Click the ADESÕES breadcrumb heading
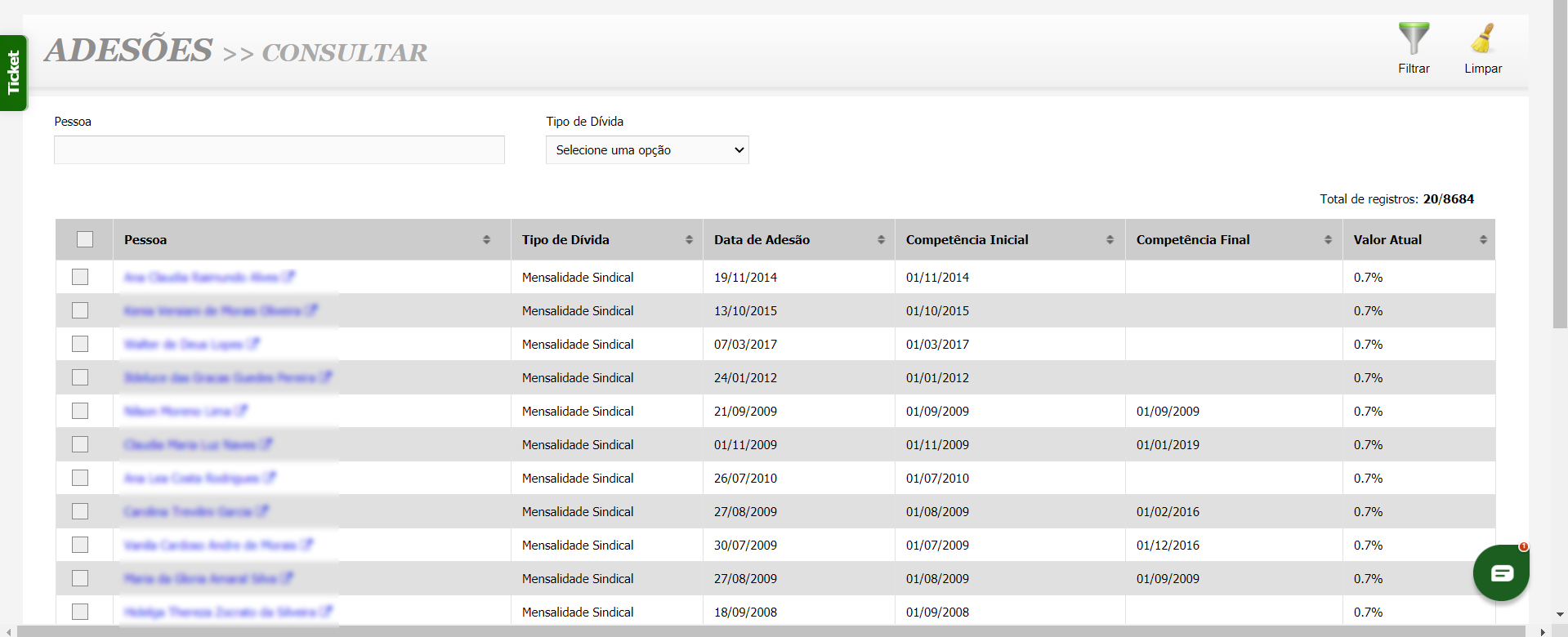 click(129, 51)
